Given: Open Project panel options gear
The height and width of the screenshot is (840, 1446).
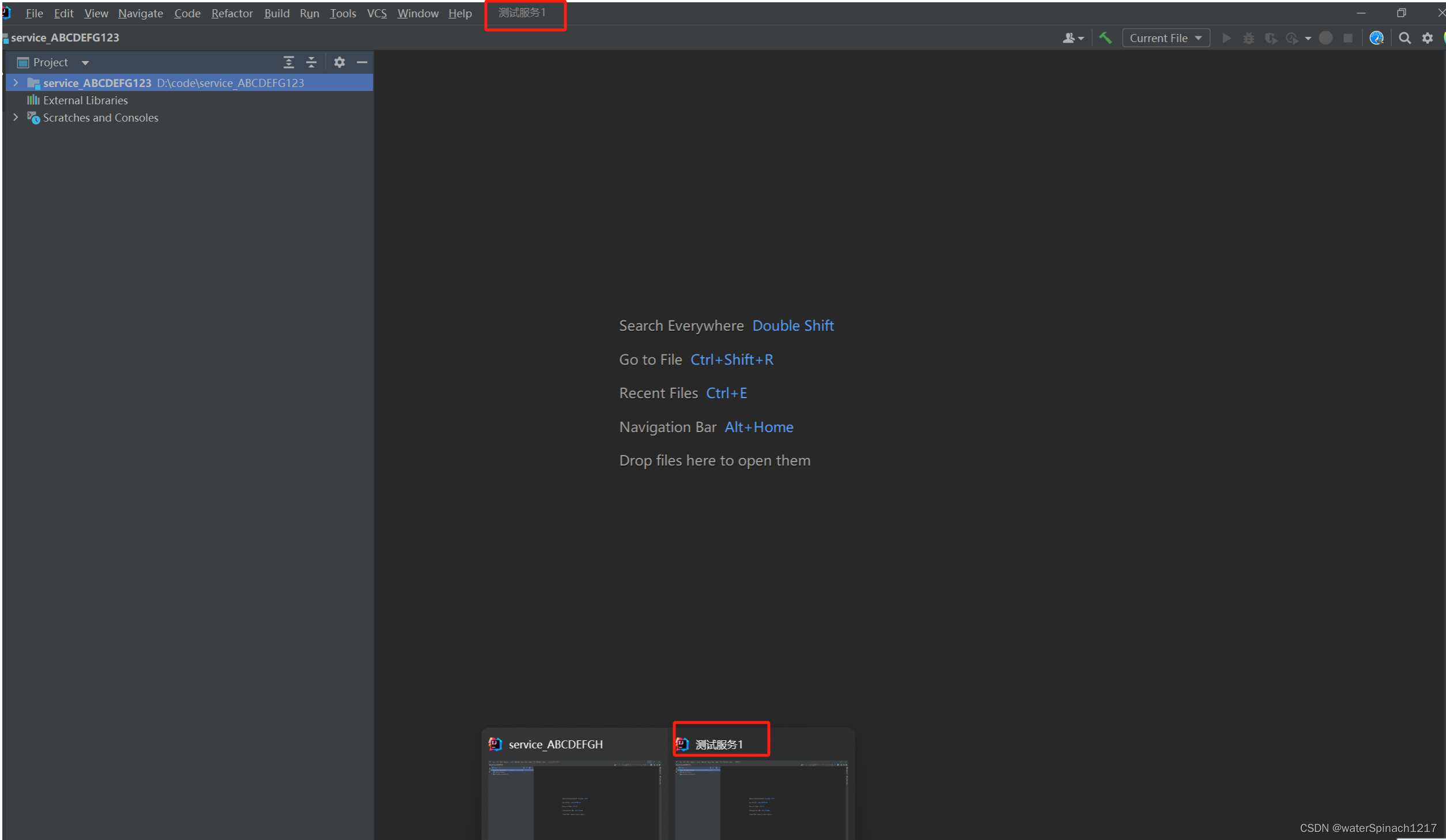Looking at the screenshot, I should tap(339, 62).
